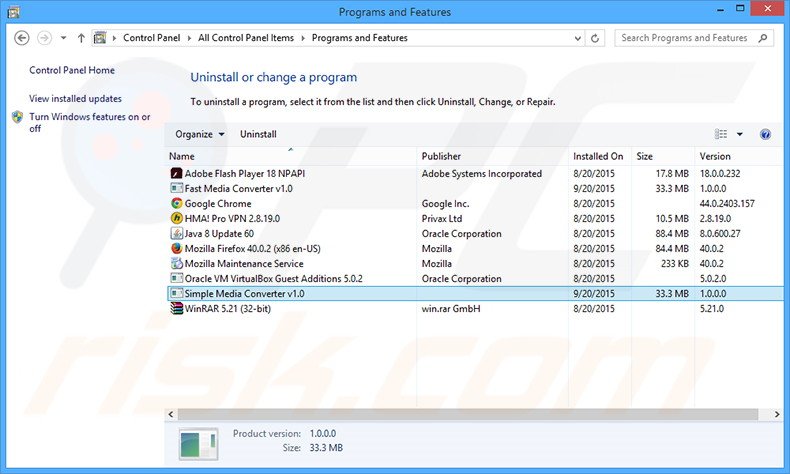Image resolution: width=790 pixels, height=474 pixels.
Task: Click the Uninstall toolbar button
Action: point(258,134)
